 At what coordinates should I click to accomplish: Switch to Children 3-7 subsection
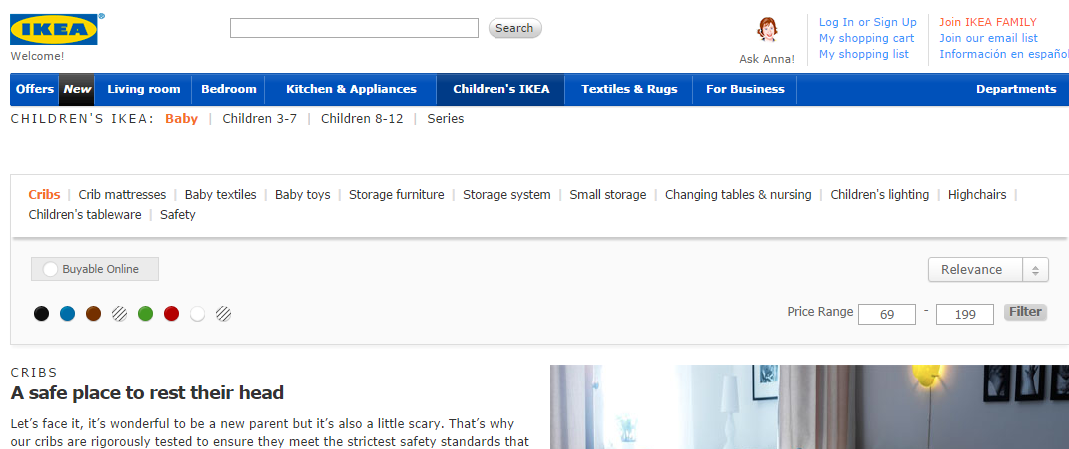coord(260,119)
